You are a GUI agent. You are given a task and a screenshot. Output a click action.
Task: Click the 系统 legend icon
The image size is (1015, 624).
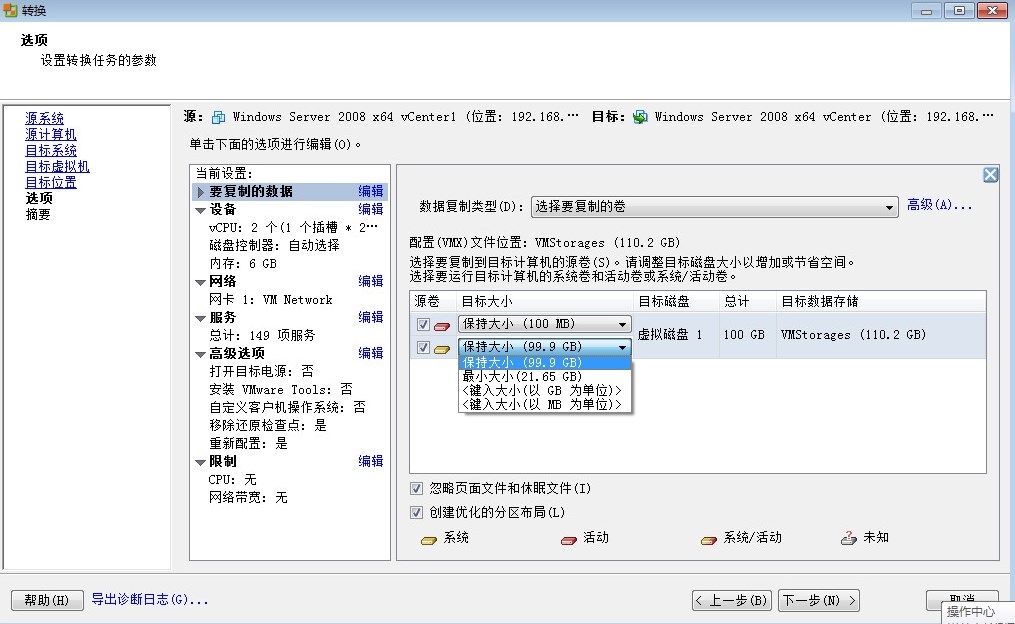429,539
